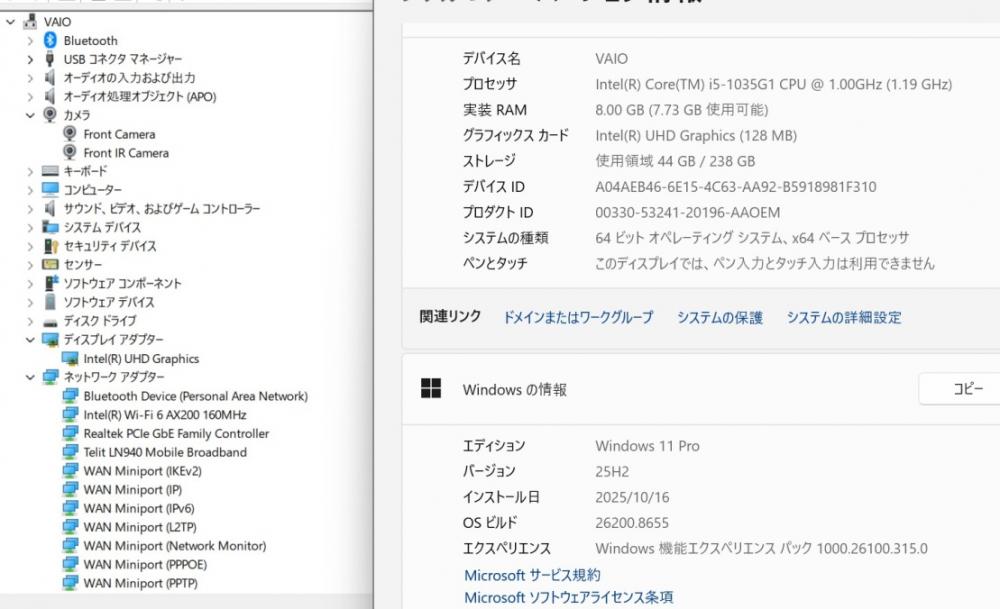Click the Front Camera device icon
The height and width of the screenshot is (609, 1000).
[x=70, y=134]
